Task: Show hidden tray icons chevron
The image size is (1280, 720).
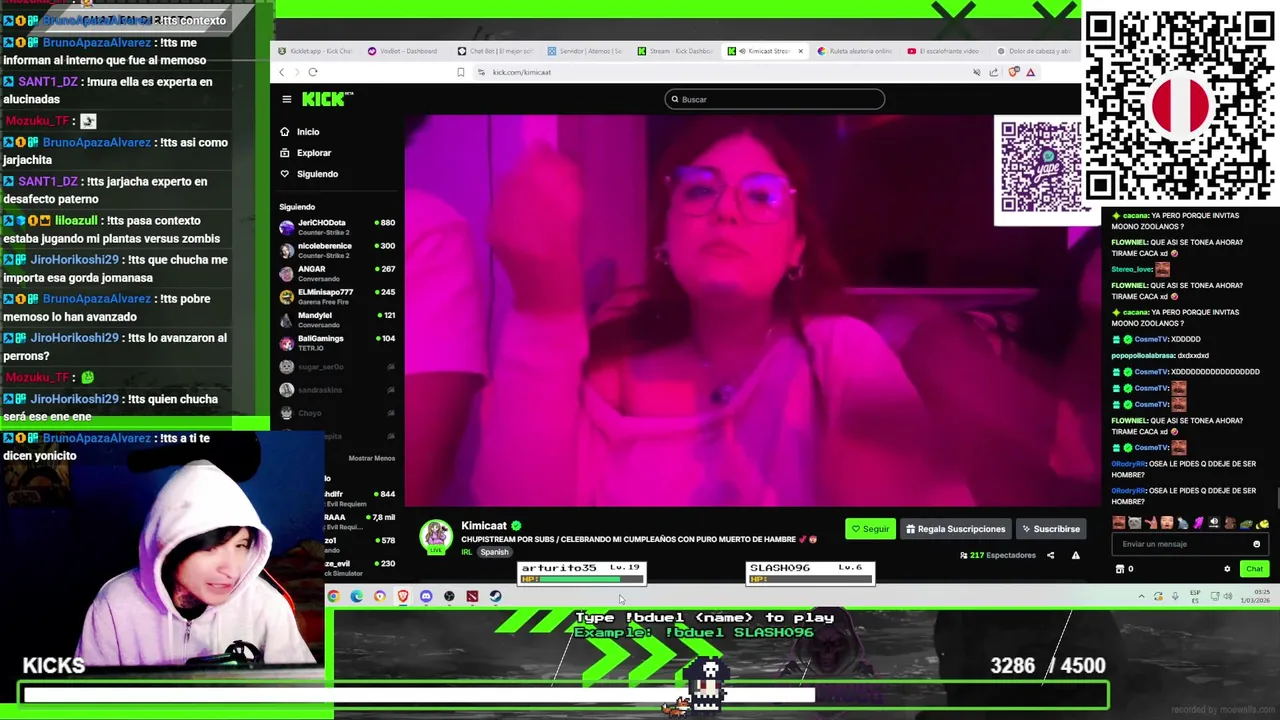Action: tap(1141, 597)
